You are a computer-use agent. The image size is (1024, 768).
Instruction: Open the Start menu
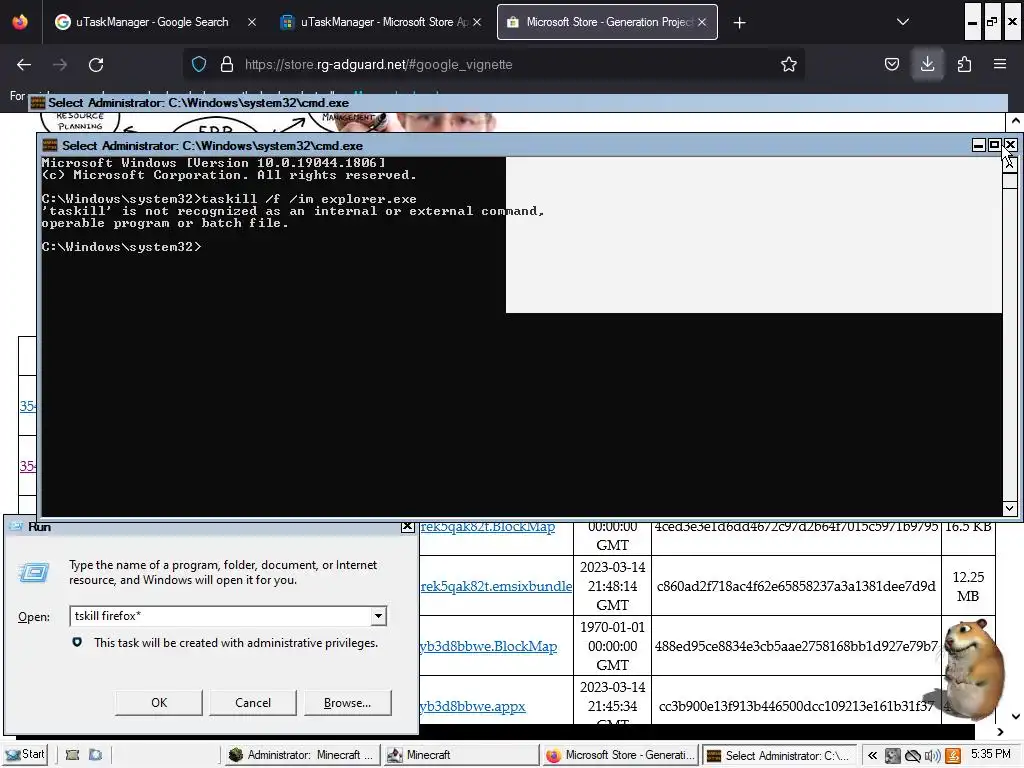pyautogui.click(x=25, y=754)
